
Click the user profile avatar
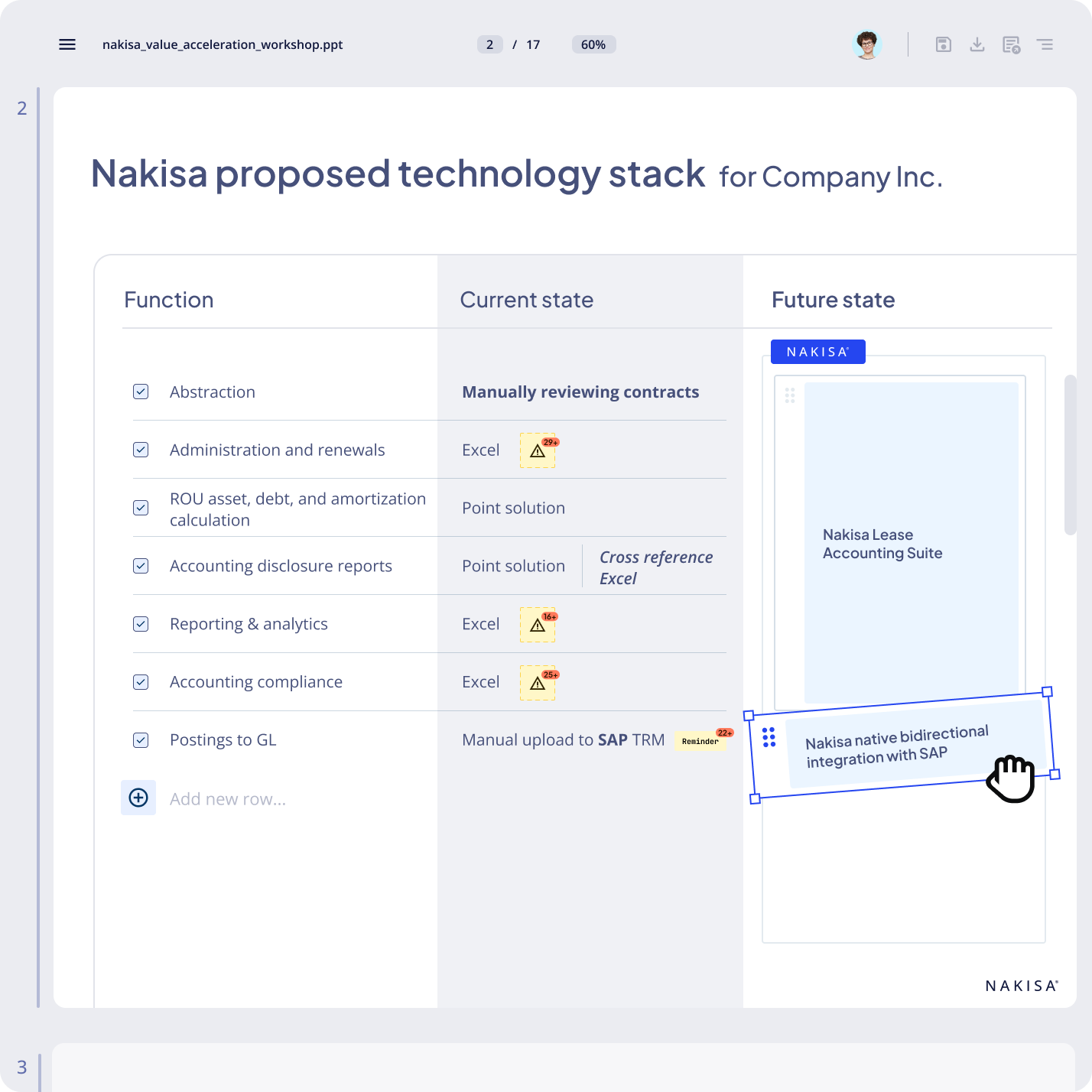click(x=866, y=44)
